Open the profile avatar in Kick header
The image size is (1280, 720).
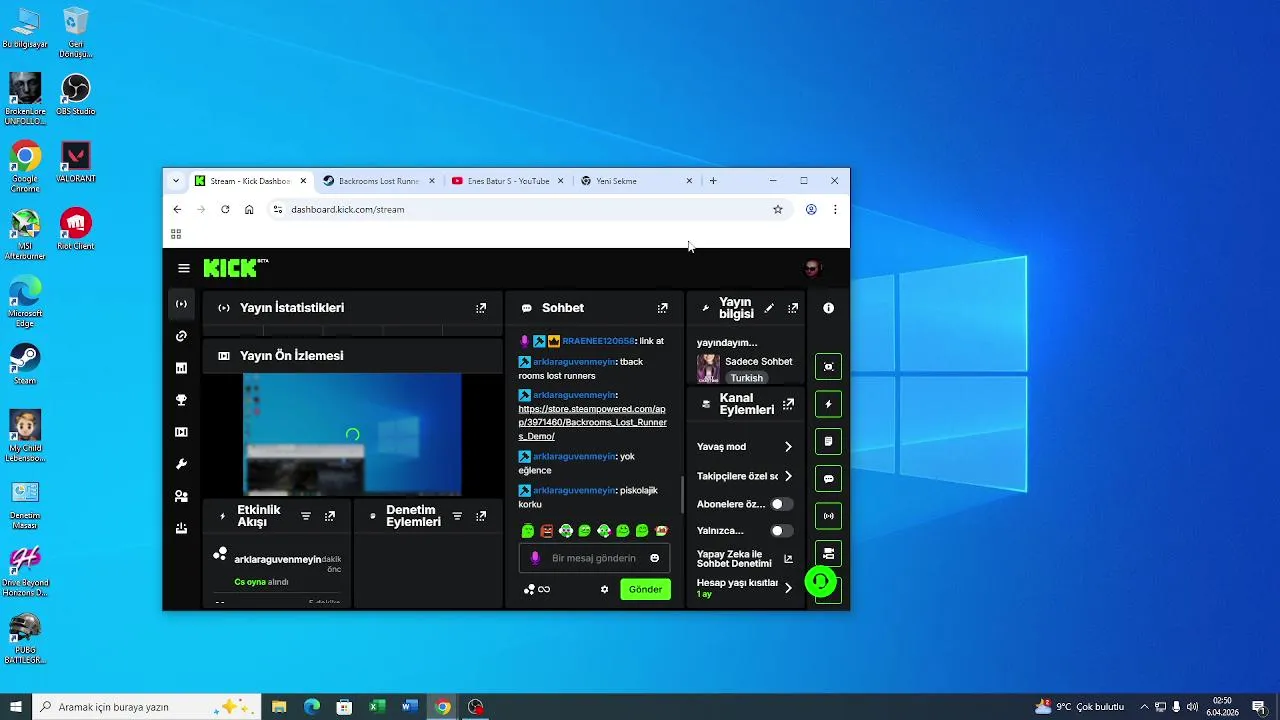tap(812, 268)
